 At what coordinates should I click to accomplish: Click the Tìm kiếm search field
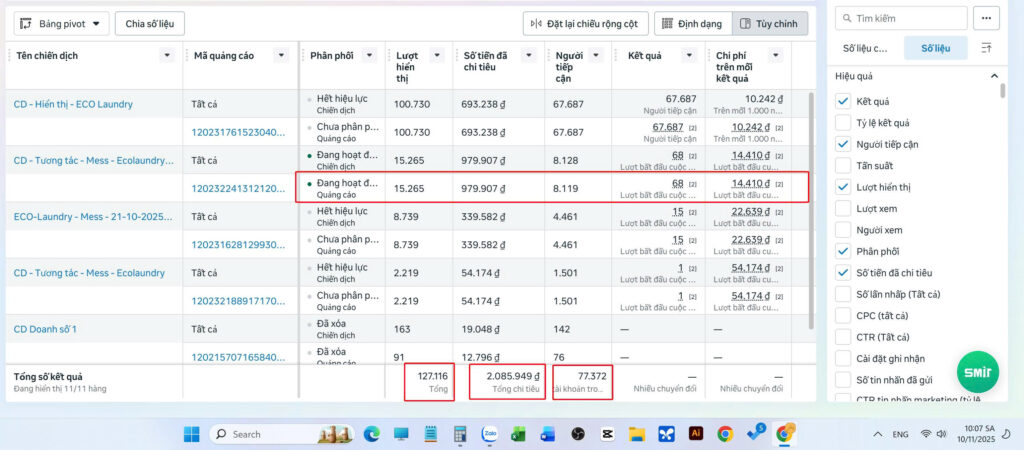click(x=901, y=18)
